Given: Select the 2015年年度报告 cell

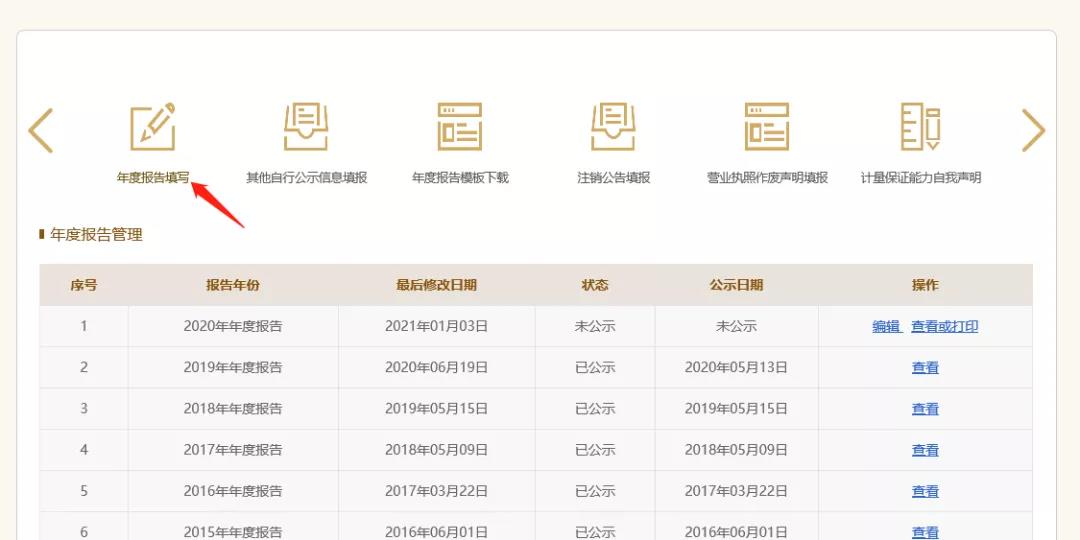Looking at the screenshot, I should pyautogui.click(x=233, y=527).
